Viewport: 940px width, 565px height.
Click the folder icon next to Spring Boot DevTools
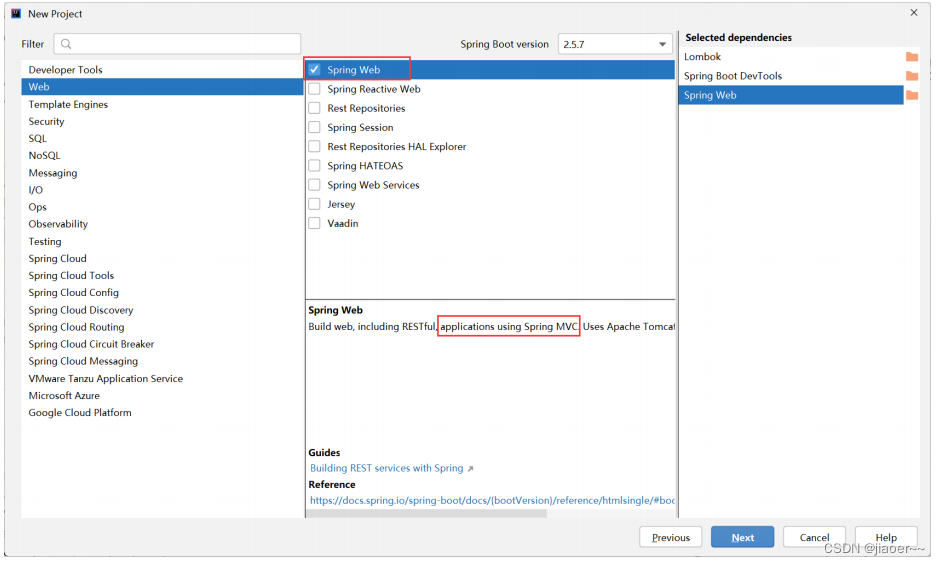click(x=912, y=76)
